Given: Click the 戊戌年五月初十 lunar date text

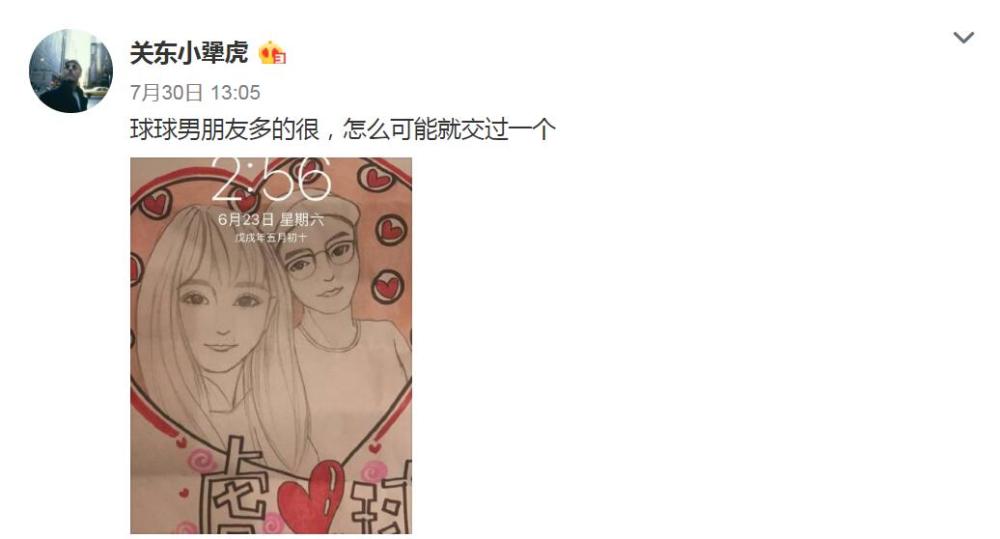Looking at the screenshot, I should 271,237.
